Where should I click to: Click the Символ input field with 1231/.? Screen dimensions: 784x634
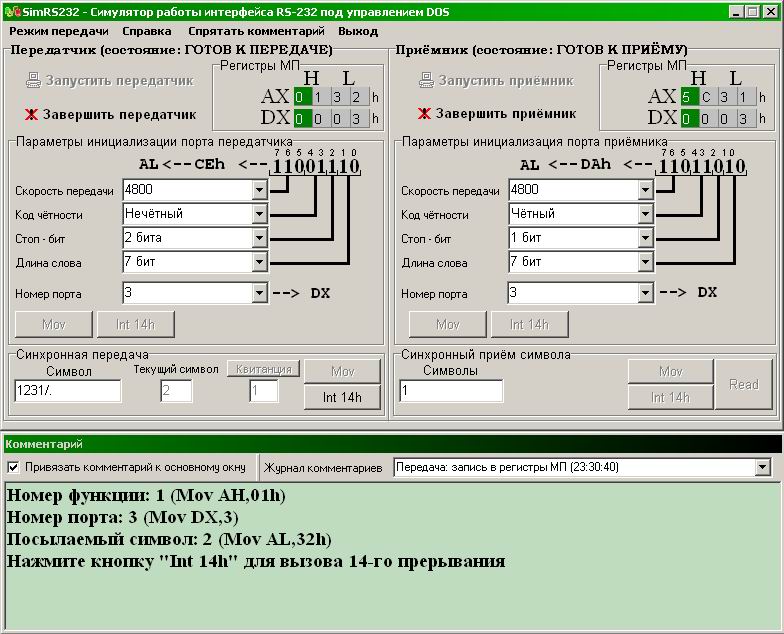pos(67,392)
